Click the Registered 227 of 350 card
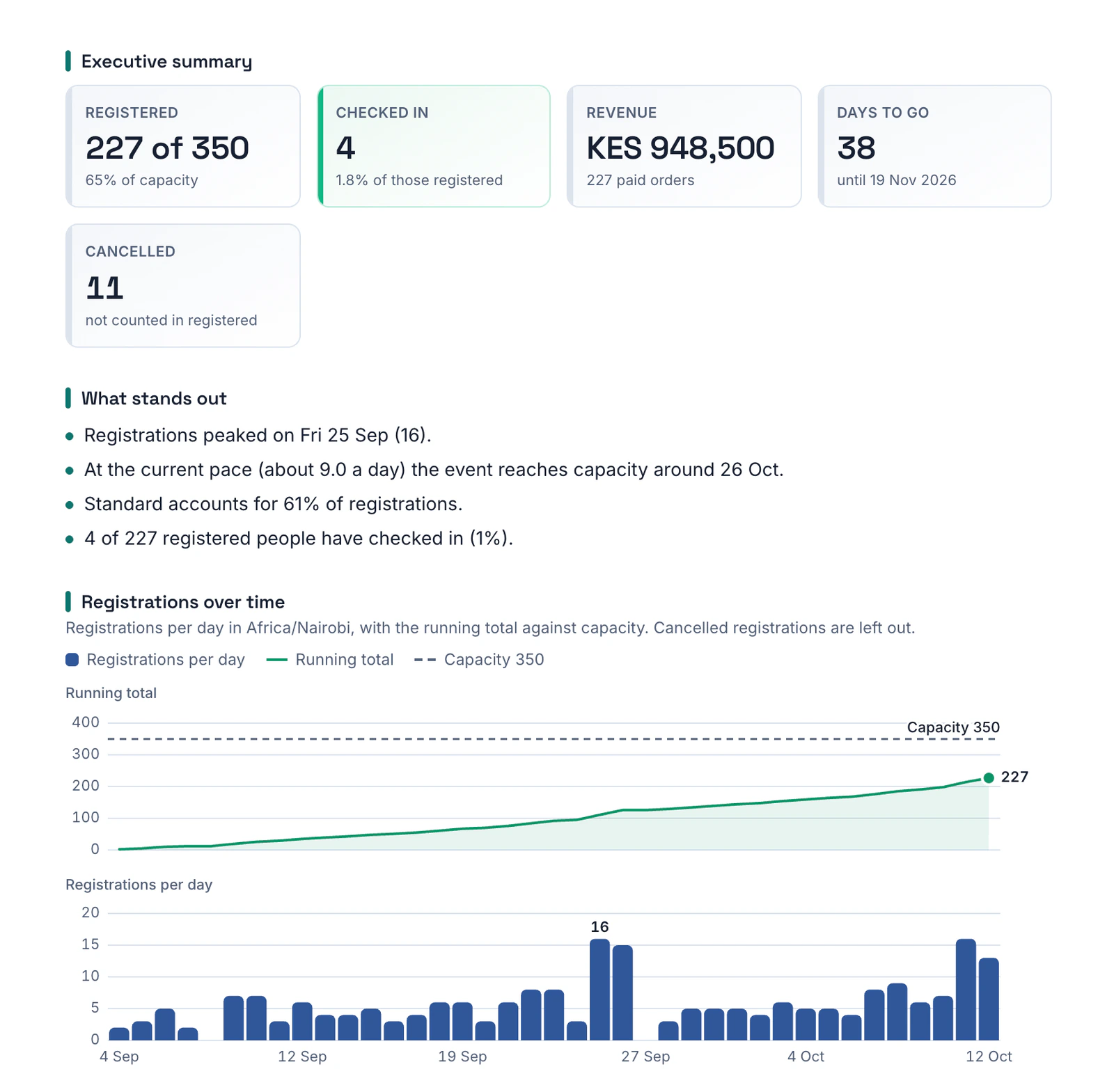This screenshot has width=1114, height=1092. click(183, 146)
